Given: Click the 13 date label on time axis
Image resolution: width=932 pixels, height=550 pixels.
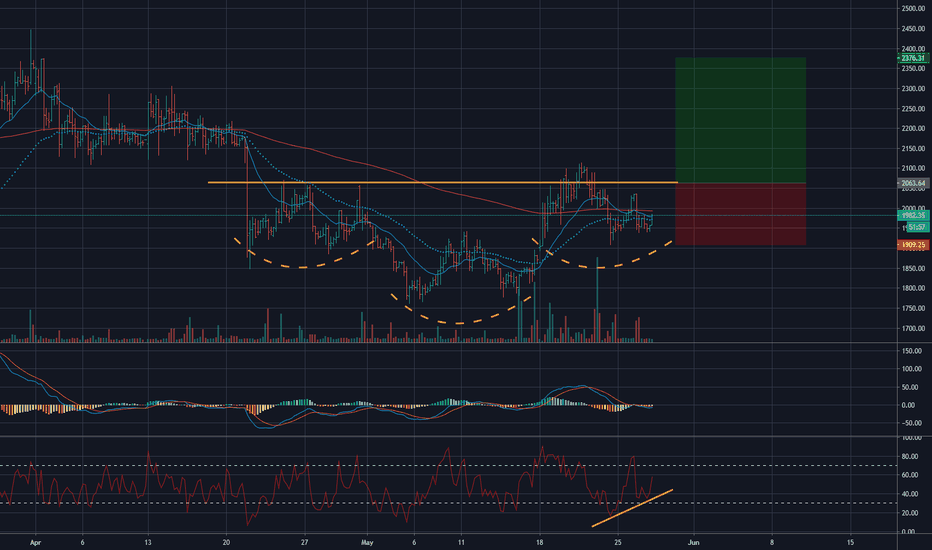Looking at the screenshot, I should [148, 542].
